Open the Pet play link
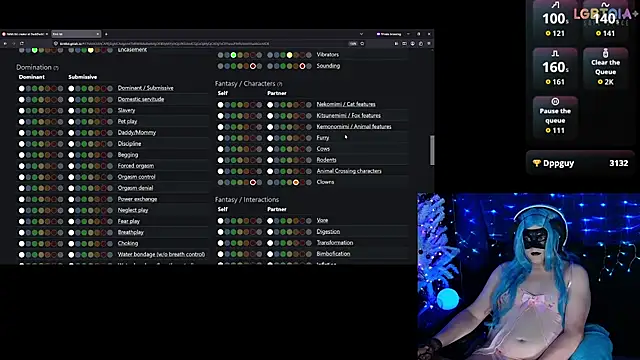 coord(127,122)
